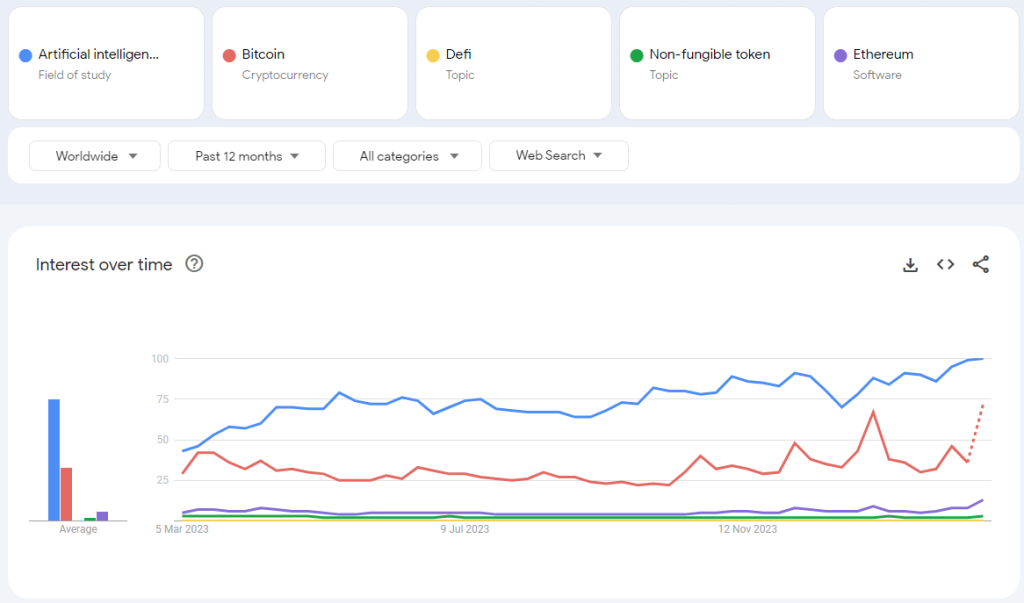Click the red Bitcoin color dot

229,55
